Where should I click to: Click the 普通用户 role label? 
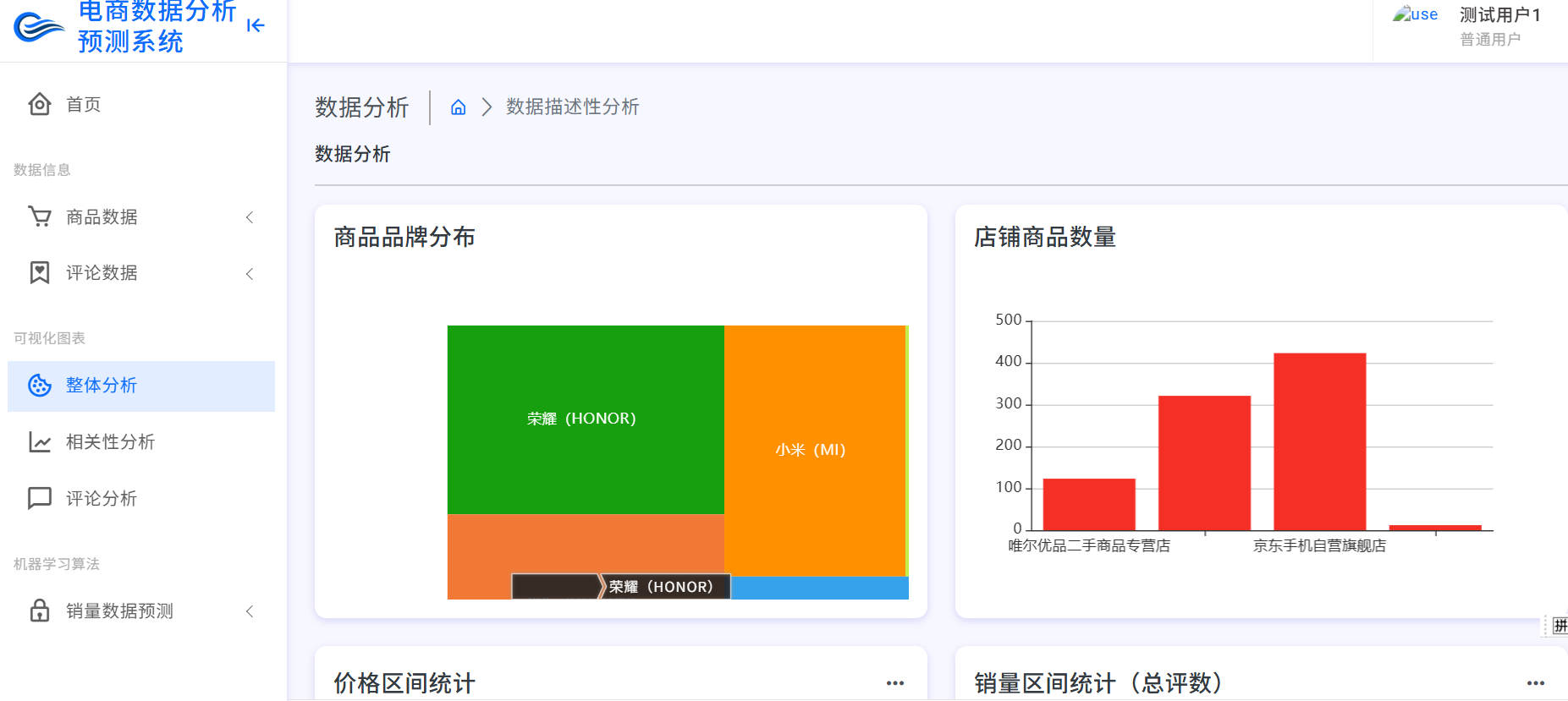(1490, 40)
